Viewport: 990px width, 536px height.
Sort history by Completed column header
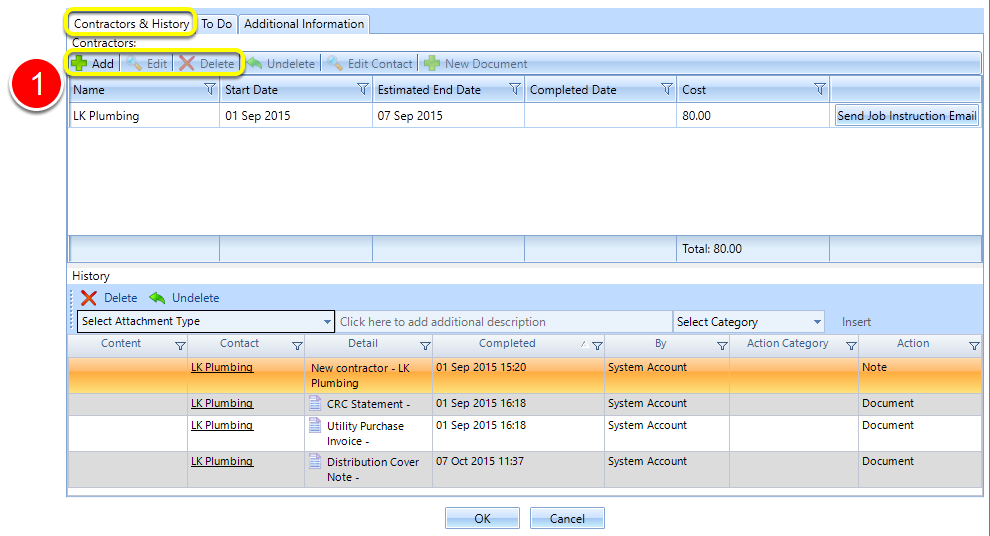tap(507, 343)
